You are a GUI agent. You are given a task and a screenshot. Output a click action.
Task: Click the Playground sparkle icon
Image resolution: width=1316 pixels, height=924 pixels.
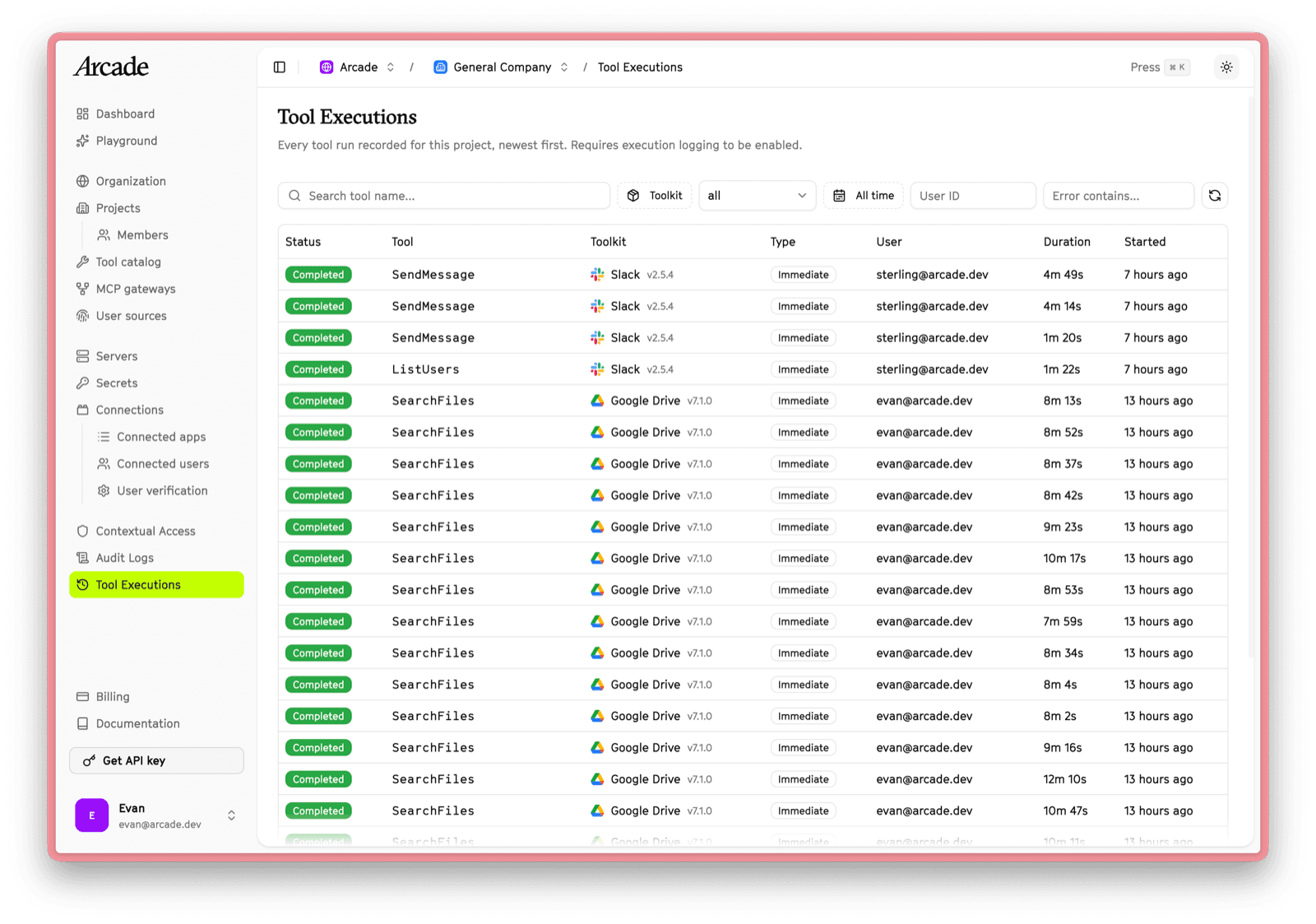tap(82, 141)
